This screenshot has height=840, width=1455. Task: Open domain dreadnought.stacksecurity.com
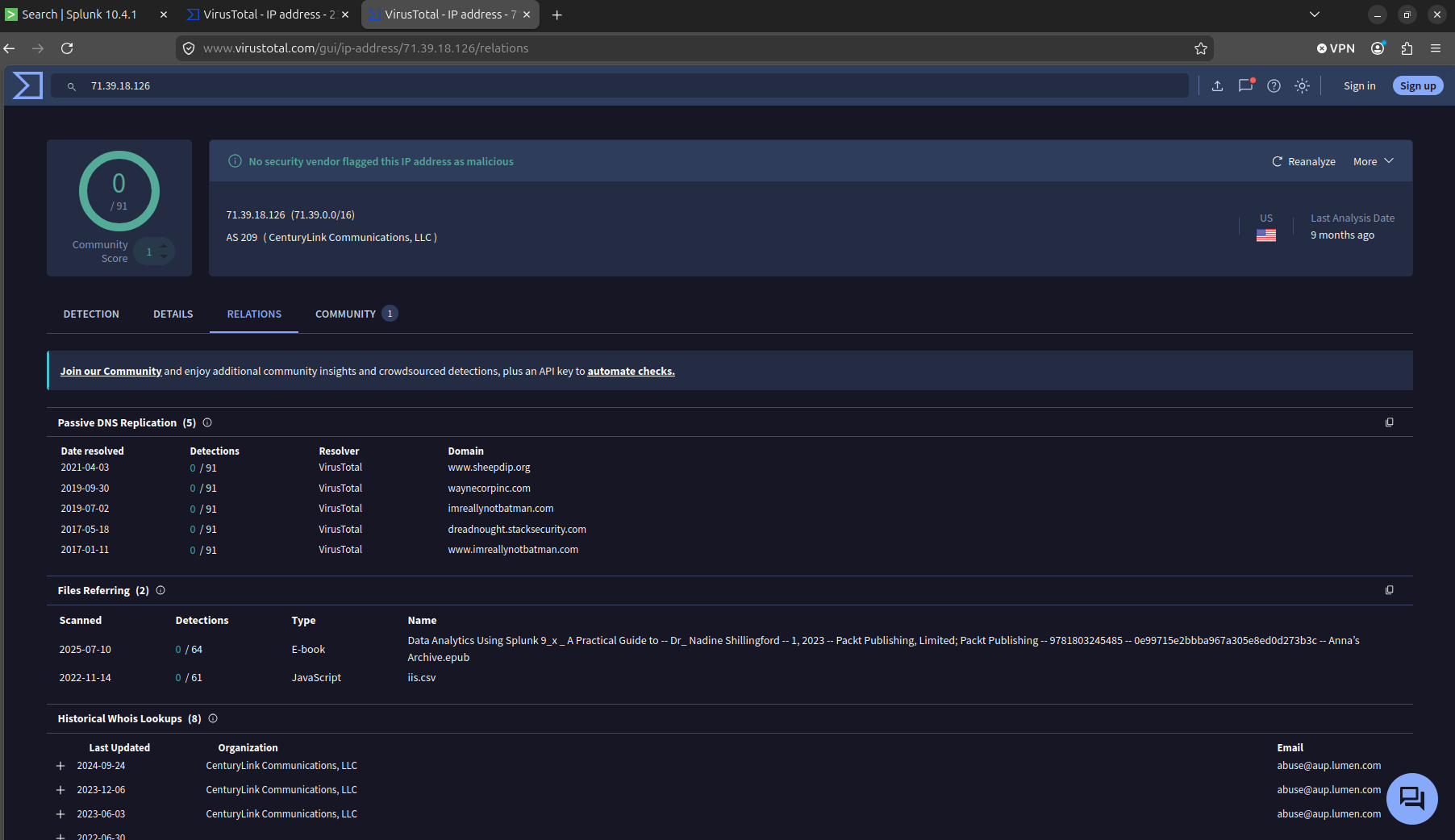click(x=517, y=530)
